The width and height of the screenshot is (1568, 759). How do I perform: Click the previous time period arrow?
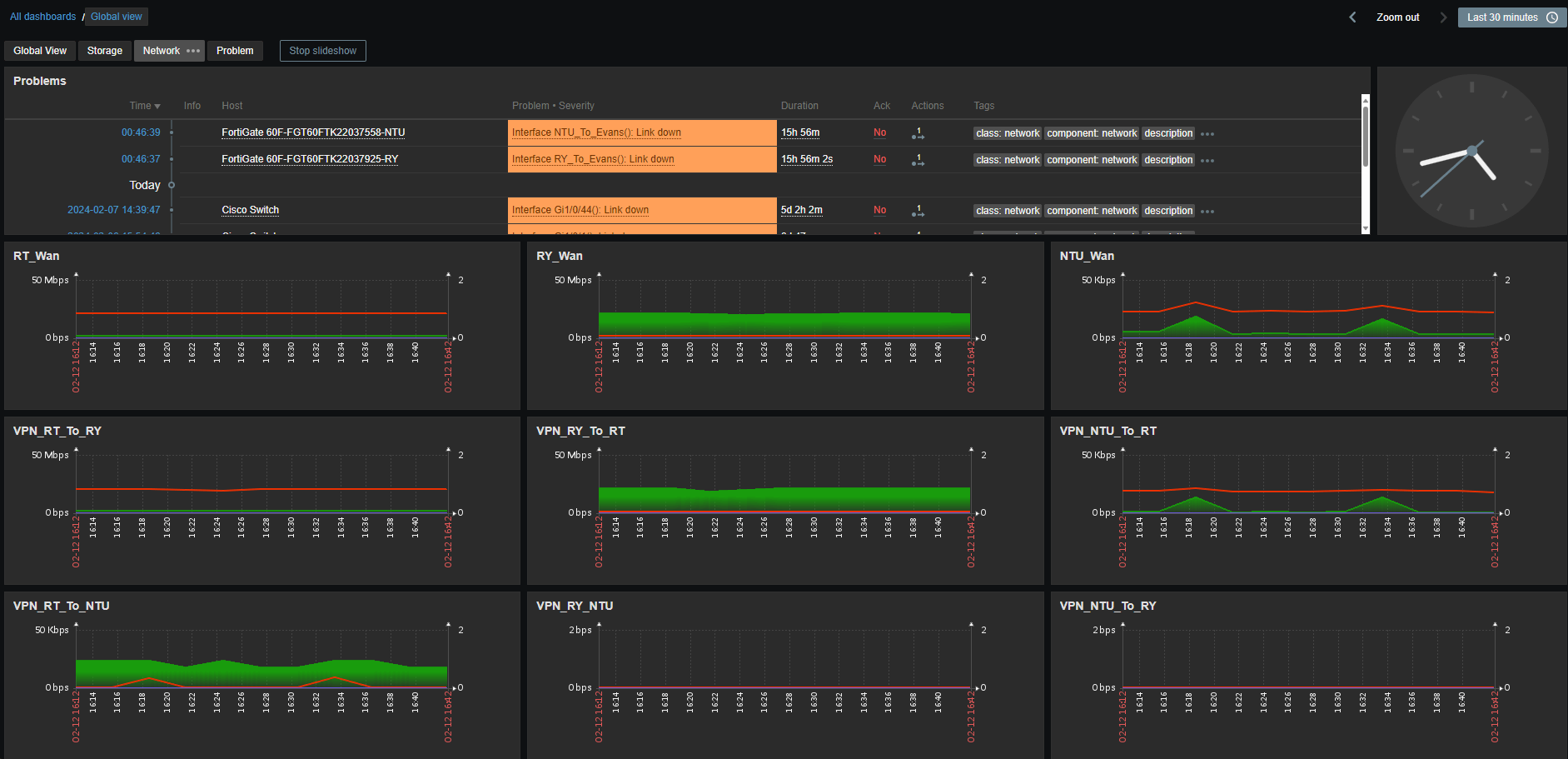pyautogui.click(x=1352, y=17)
